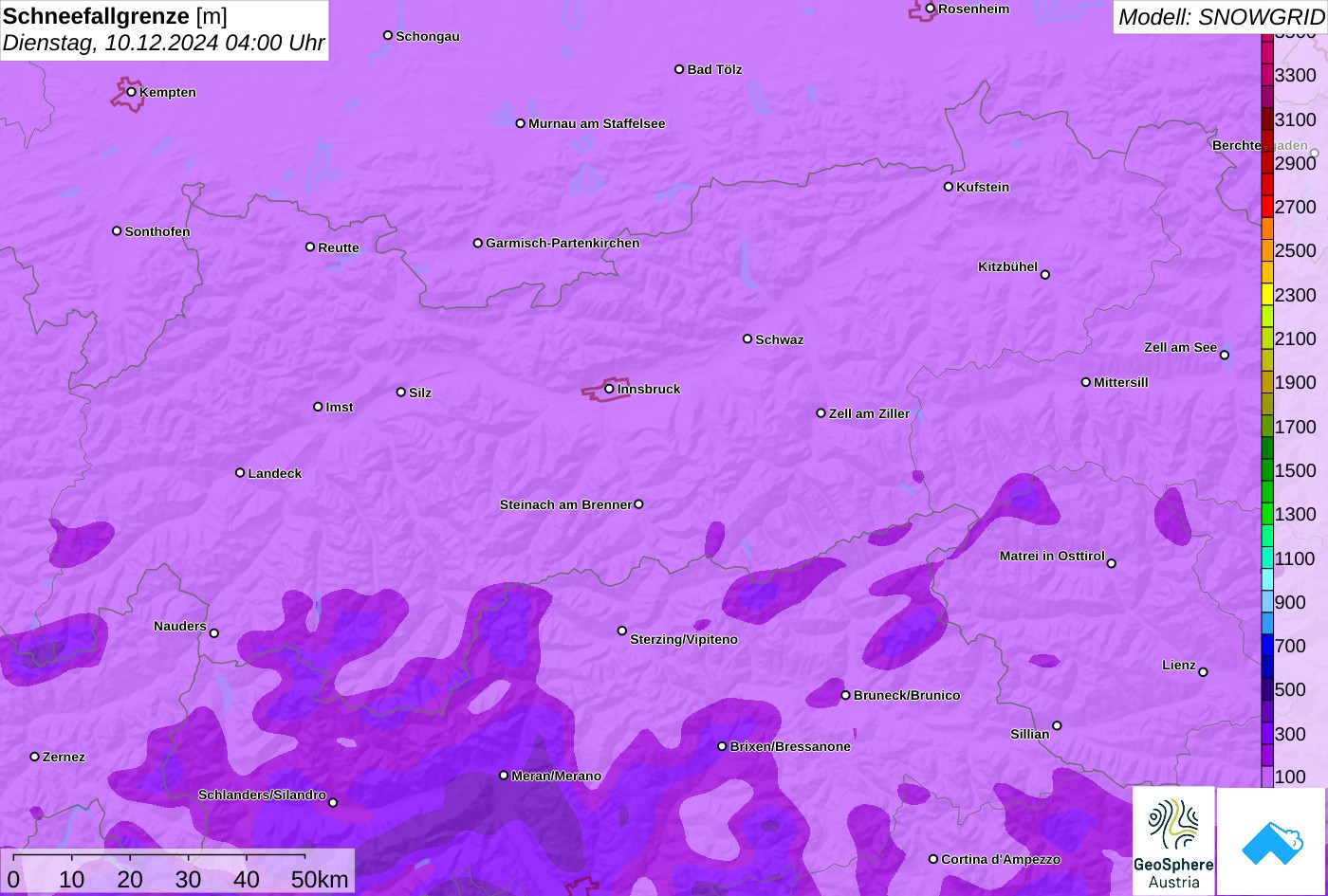The image size is (1328, 896).
Task: Click the Lienz marker dot
Action: pos(1203,672)
